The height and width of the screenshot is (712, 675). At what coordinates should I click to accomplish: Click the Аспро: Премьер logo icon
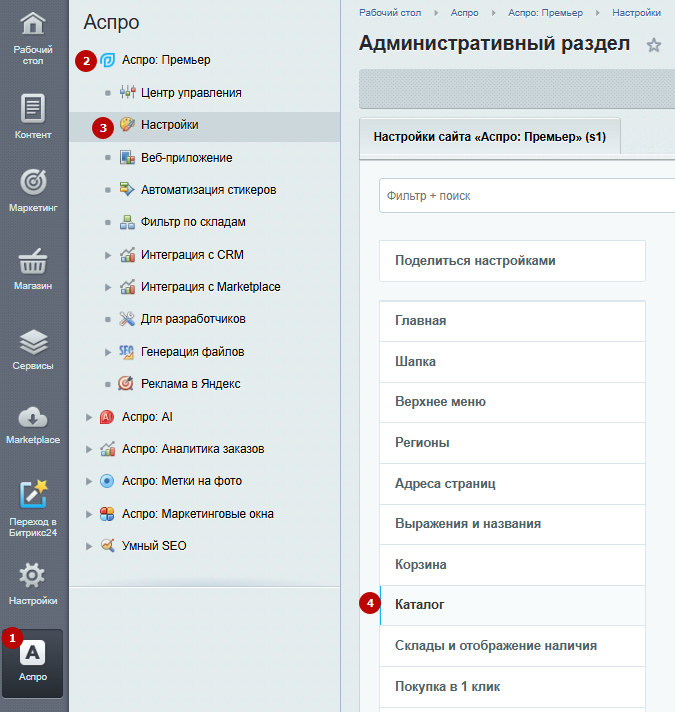coord(107,60)
